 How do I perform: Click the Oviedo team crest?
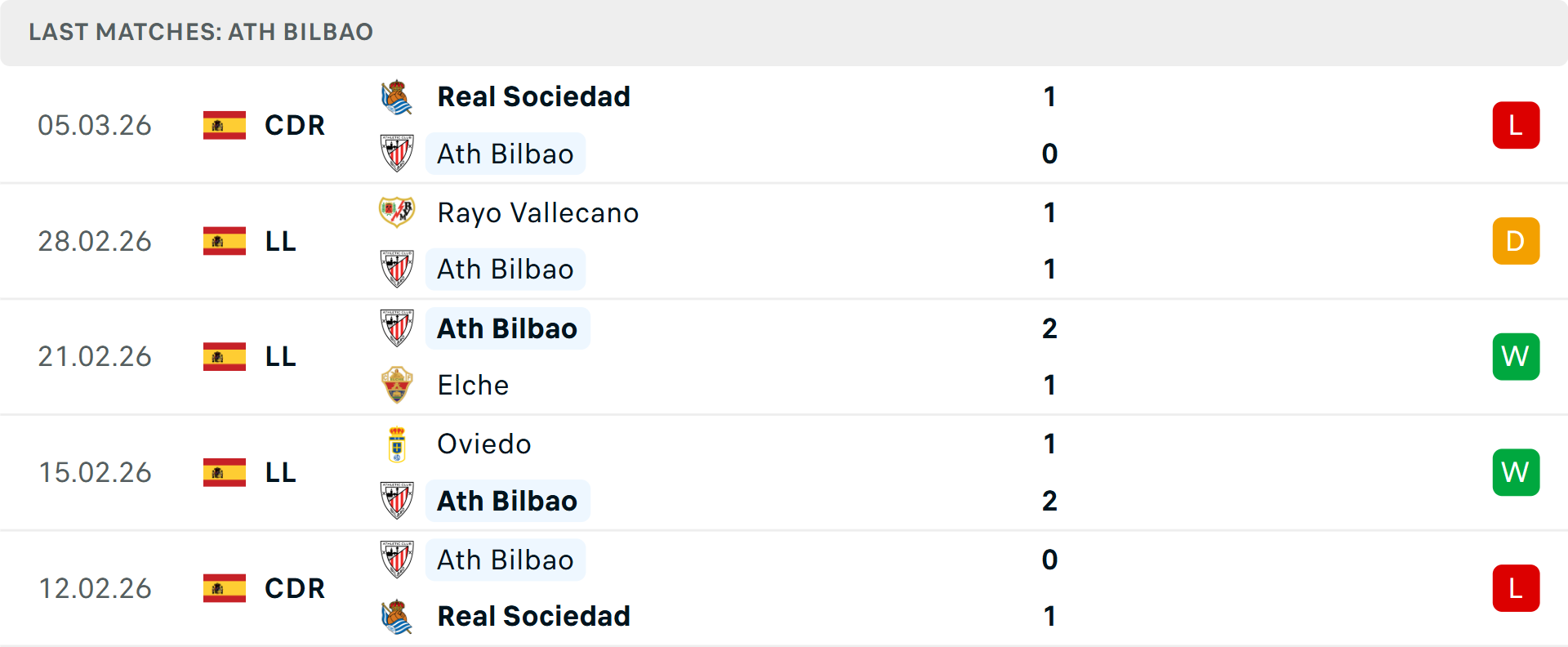click(x=398, y=444)
